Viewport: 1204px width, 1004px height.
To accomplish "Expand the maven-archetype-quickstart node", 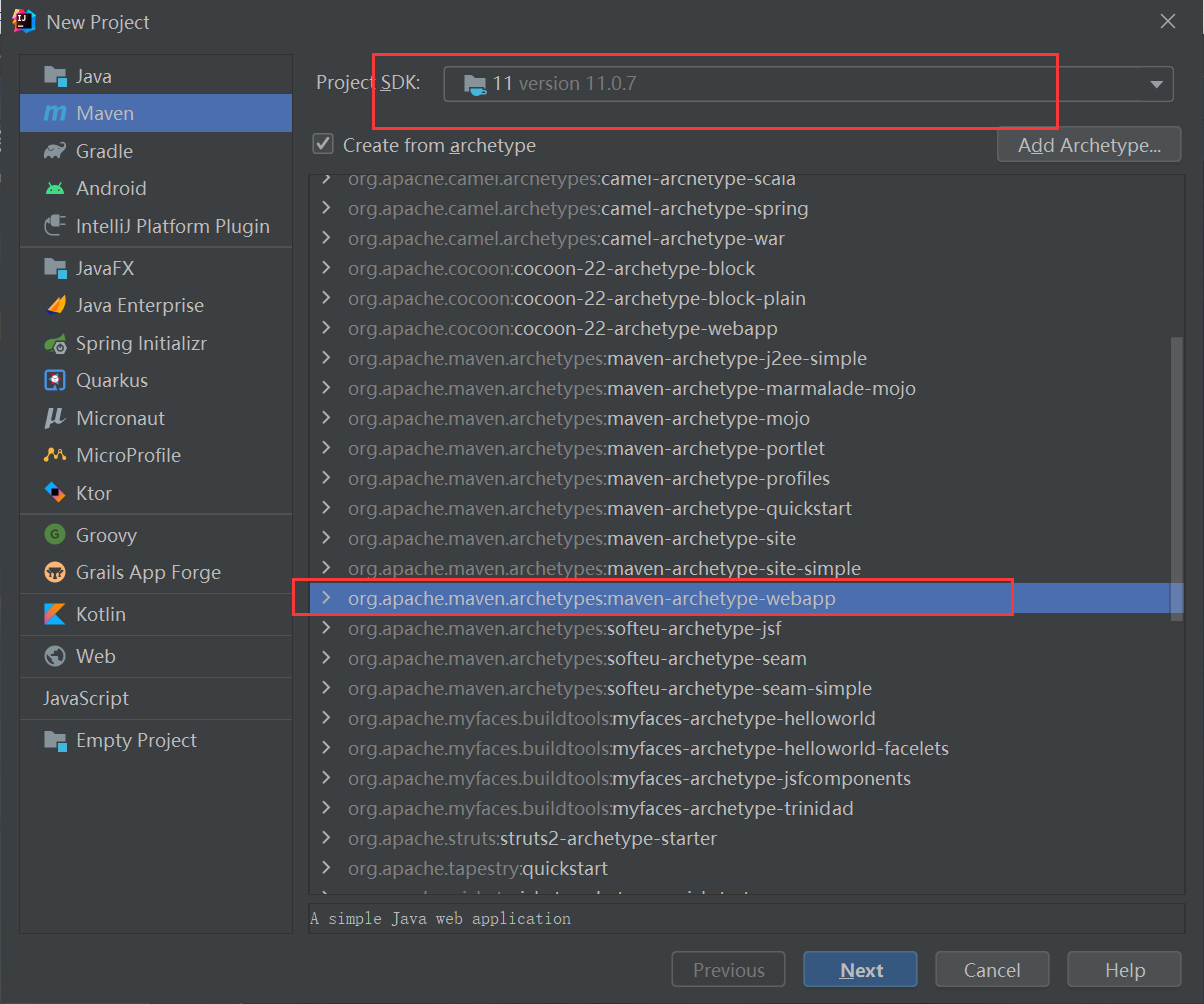I will [x=325, y=509].
